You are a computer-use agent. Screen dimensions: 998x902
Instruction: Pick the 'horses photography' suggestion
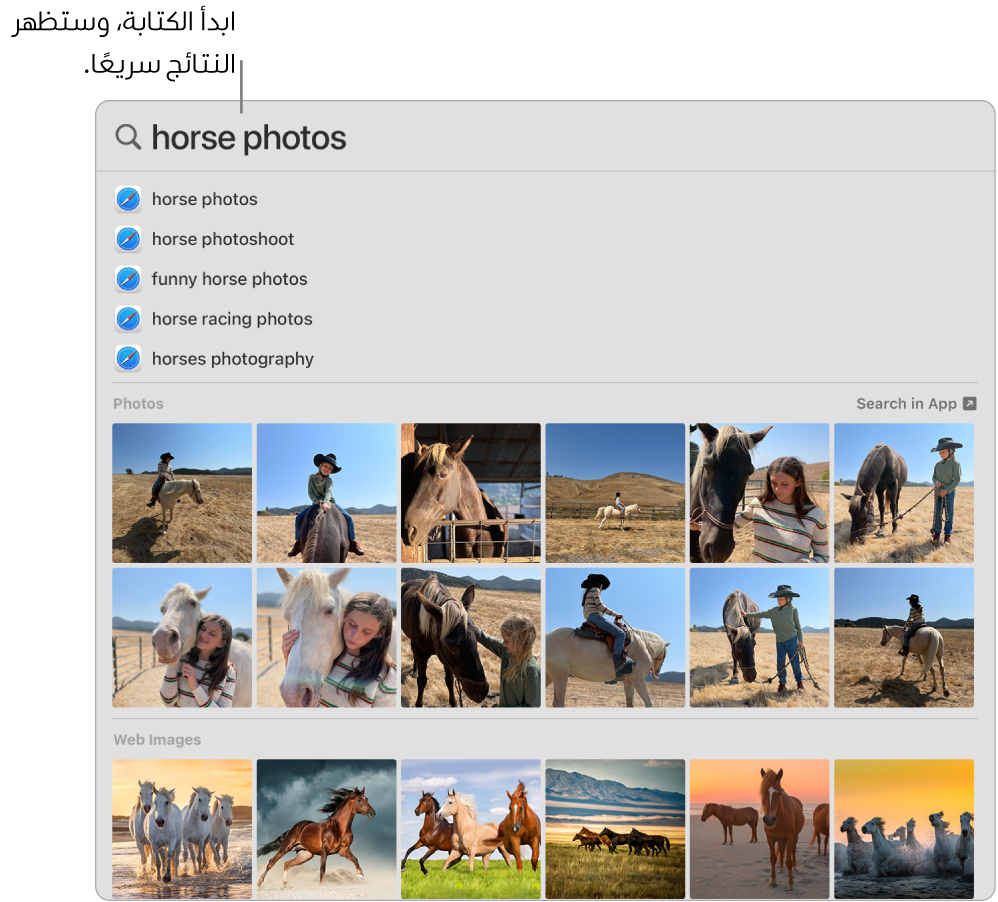click(x=232, y=359)
